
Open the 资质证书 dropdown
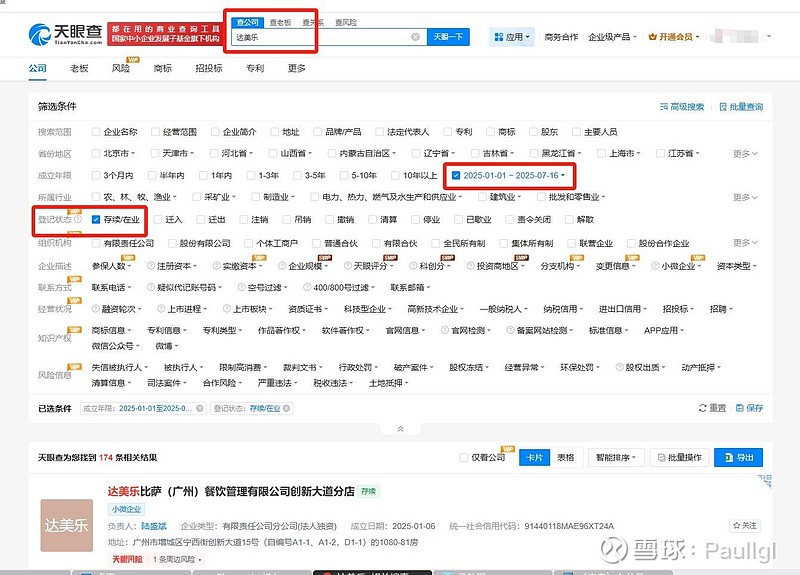click(308, 309)
